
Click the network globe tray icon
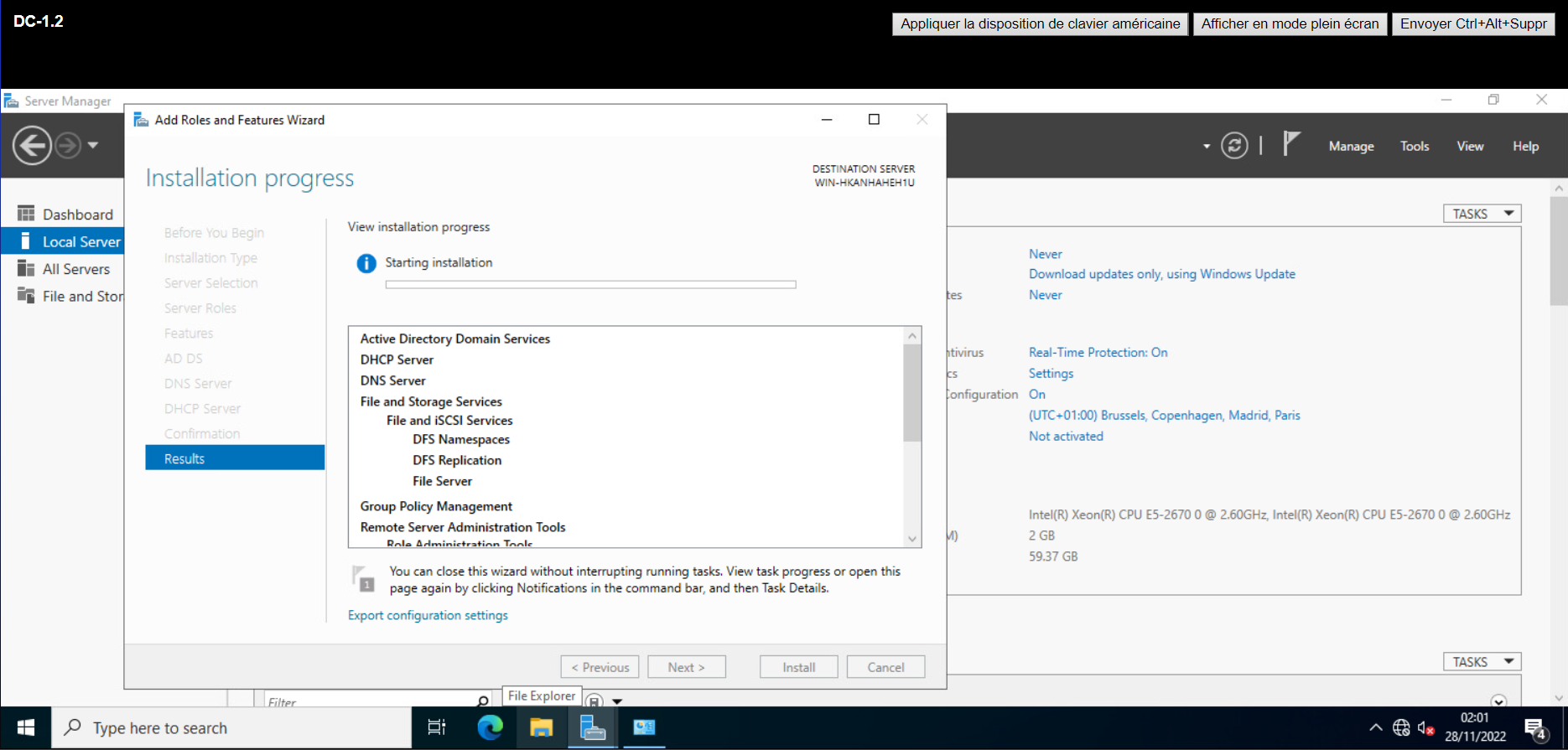tap(1401, 727)
